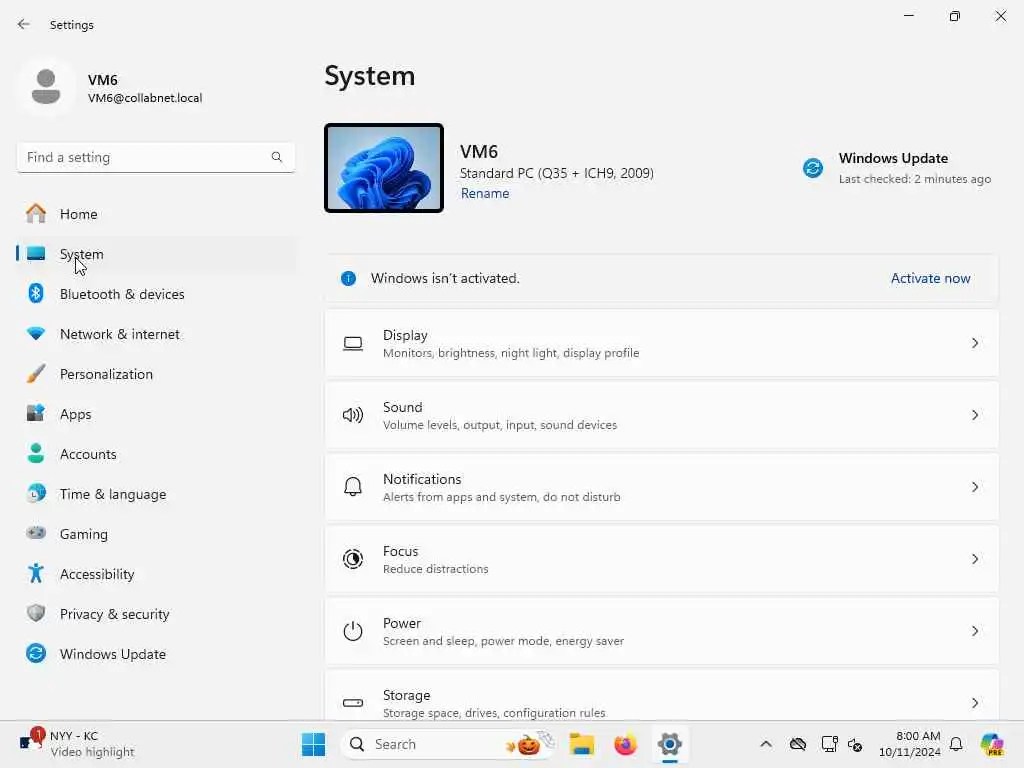Open Network & internet label in sidebar
1024x768 pixels.
pyautogui.click(x=120, y=334)
